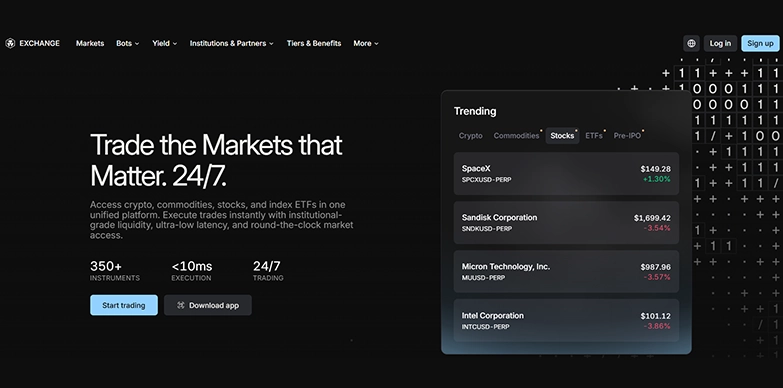Select the Stocks trending tab
This screenshot has height=388, width=783.
point(562,135)
